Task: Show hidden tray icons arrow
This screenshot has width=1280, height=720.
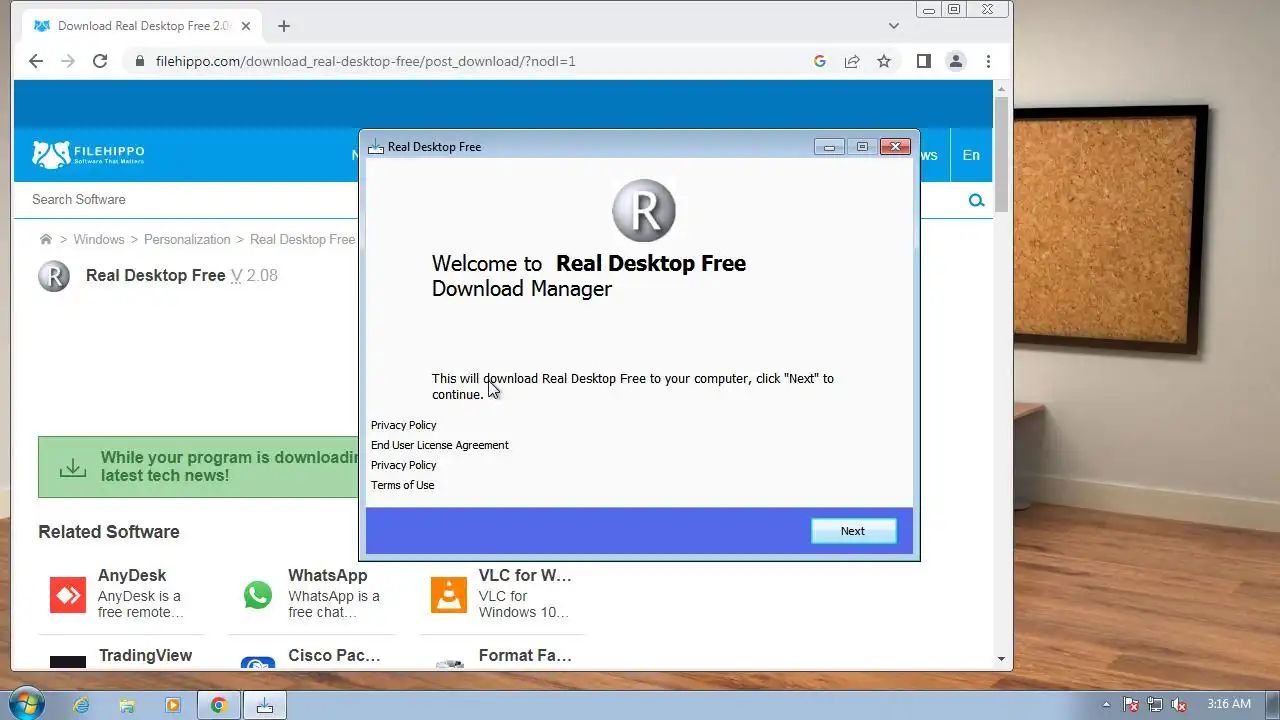Action: pos(1106,704)
